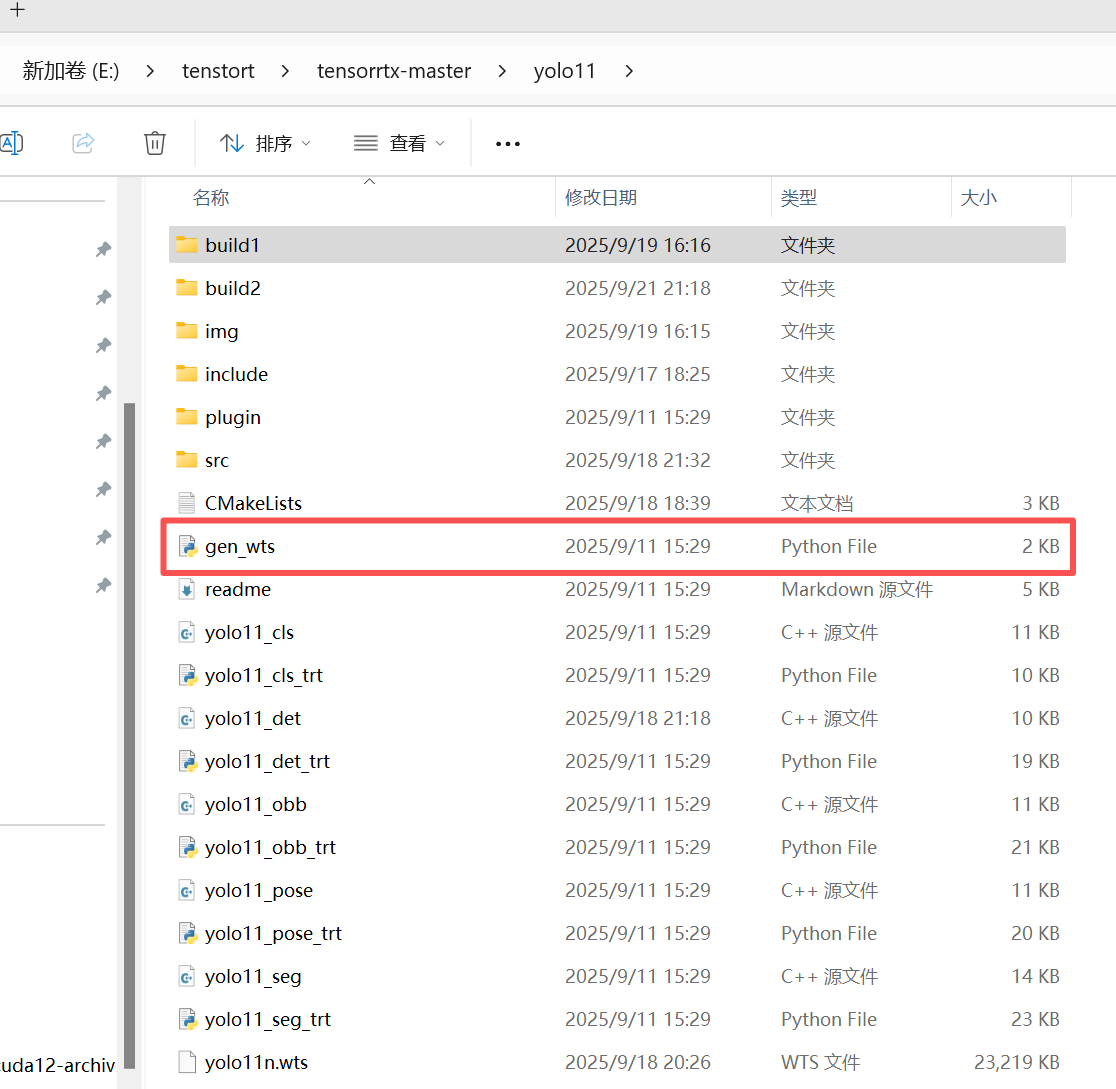The height and width of the screenshot is (1089, 1116).
Task: Sort by the 类型 column header
Action: (799, 198)
